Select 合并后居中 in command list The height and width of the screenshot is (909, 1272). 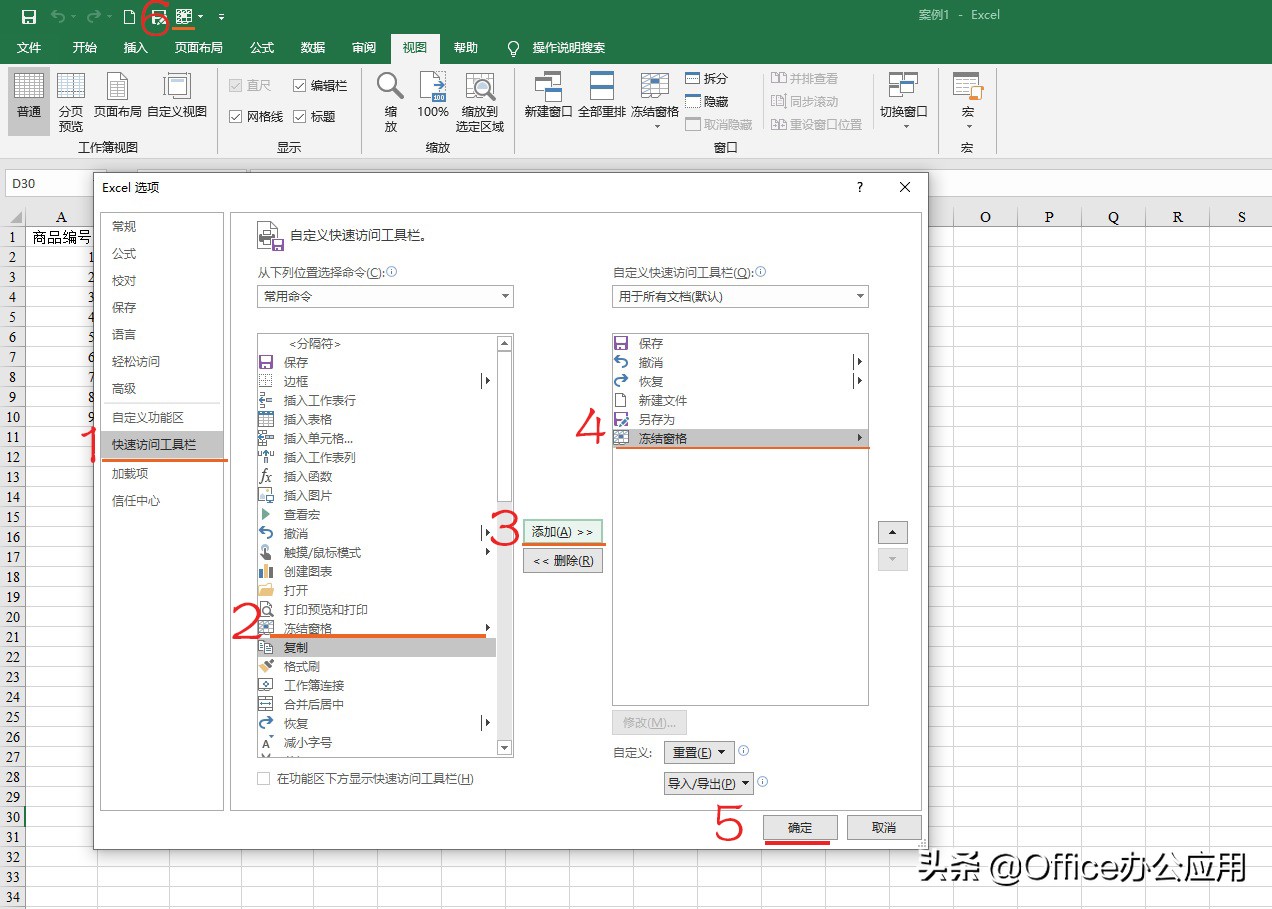(376, 704)
